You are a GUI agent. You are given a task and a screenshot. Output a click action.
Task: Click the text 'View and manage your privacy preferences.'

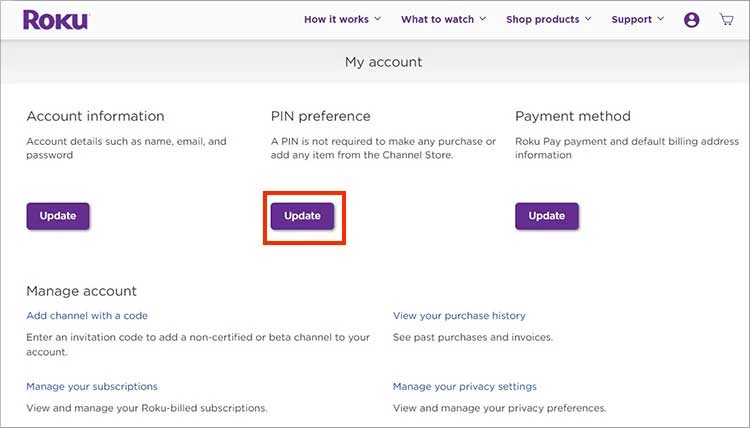coord(499,408)
